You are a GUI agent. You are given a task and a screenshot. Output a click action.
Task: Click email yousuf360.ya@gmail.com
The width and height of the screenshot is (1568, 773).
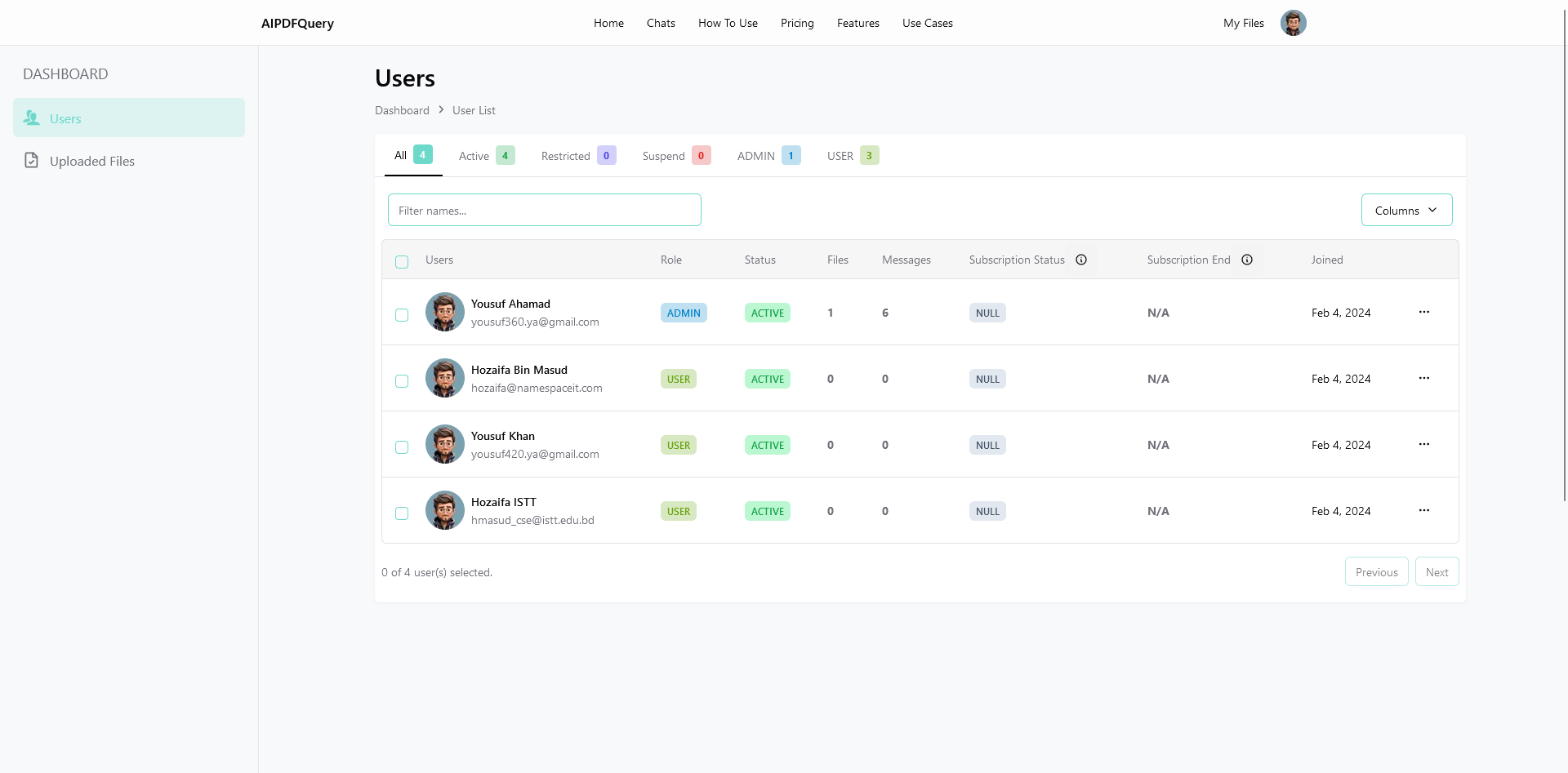[535, 322]
